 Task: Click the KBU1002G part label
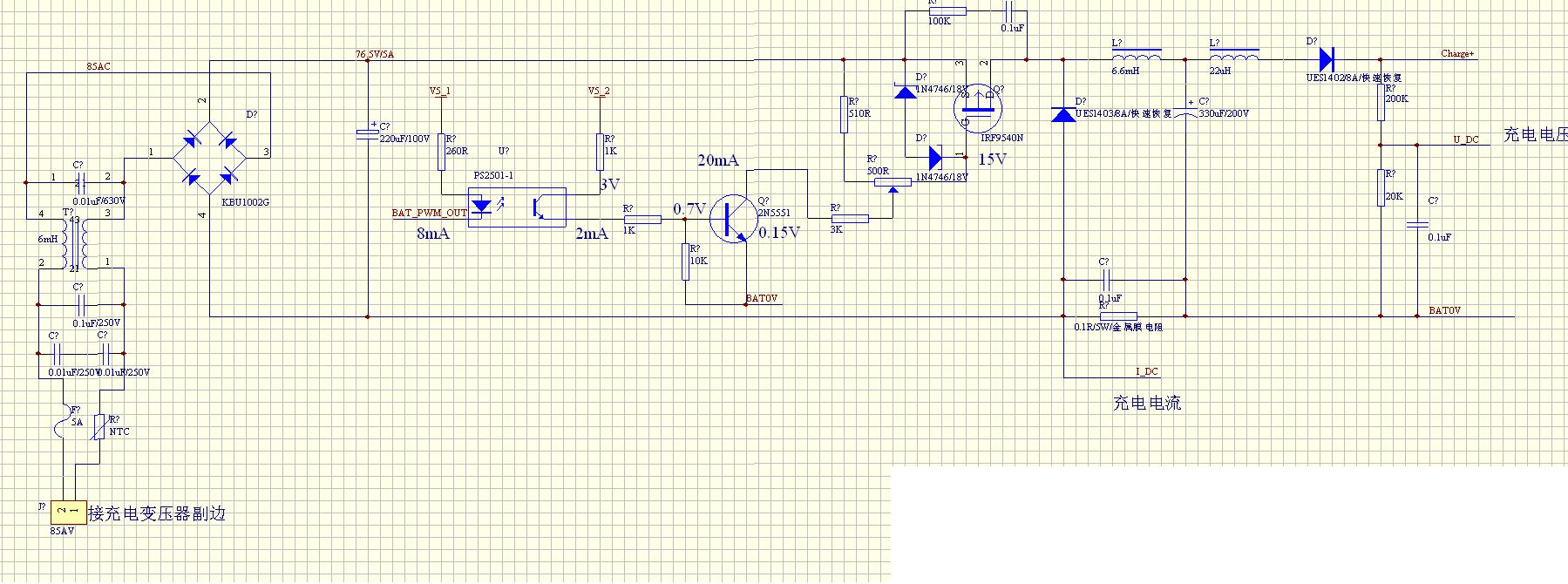248,202
